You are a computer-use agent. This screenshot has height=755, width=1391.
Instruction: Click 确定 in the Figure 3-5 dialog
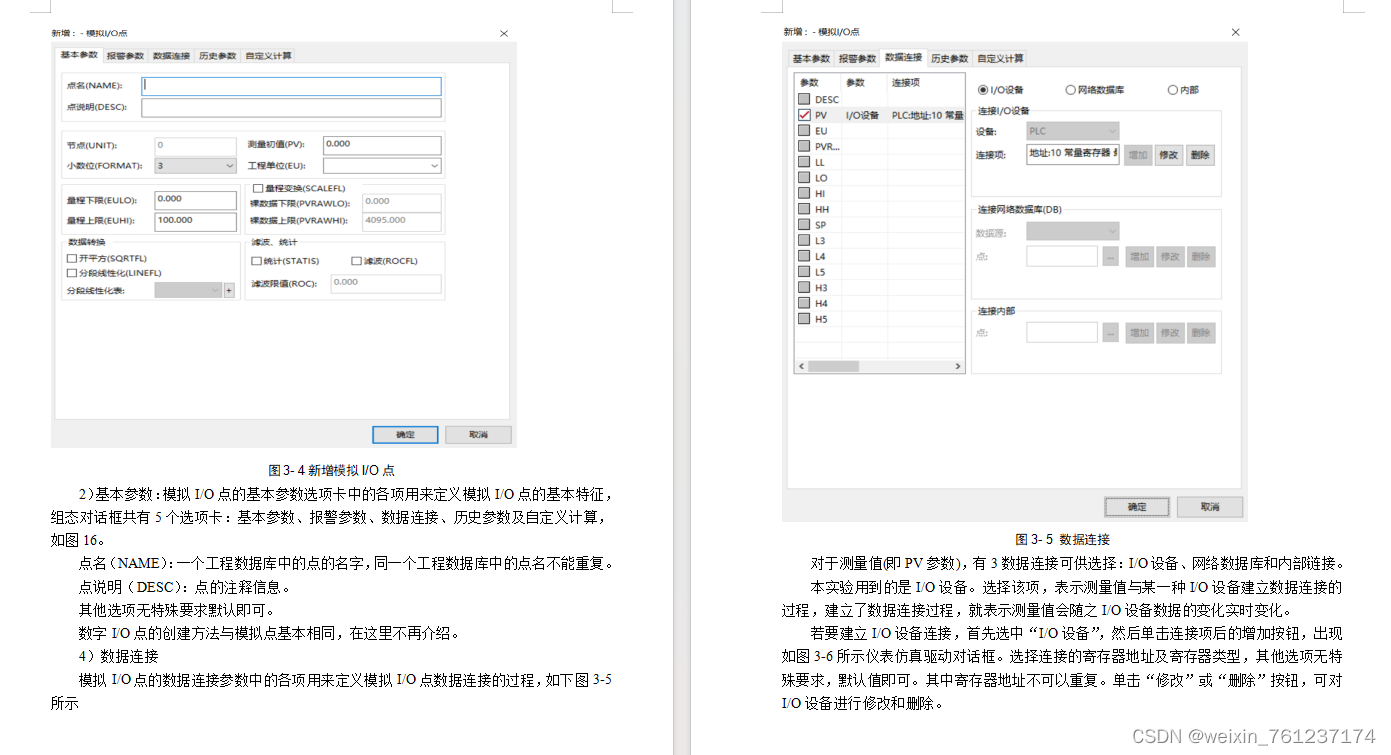pyautogui.click(x=1137, y=507)
